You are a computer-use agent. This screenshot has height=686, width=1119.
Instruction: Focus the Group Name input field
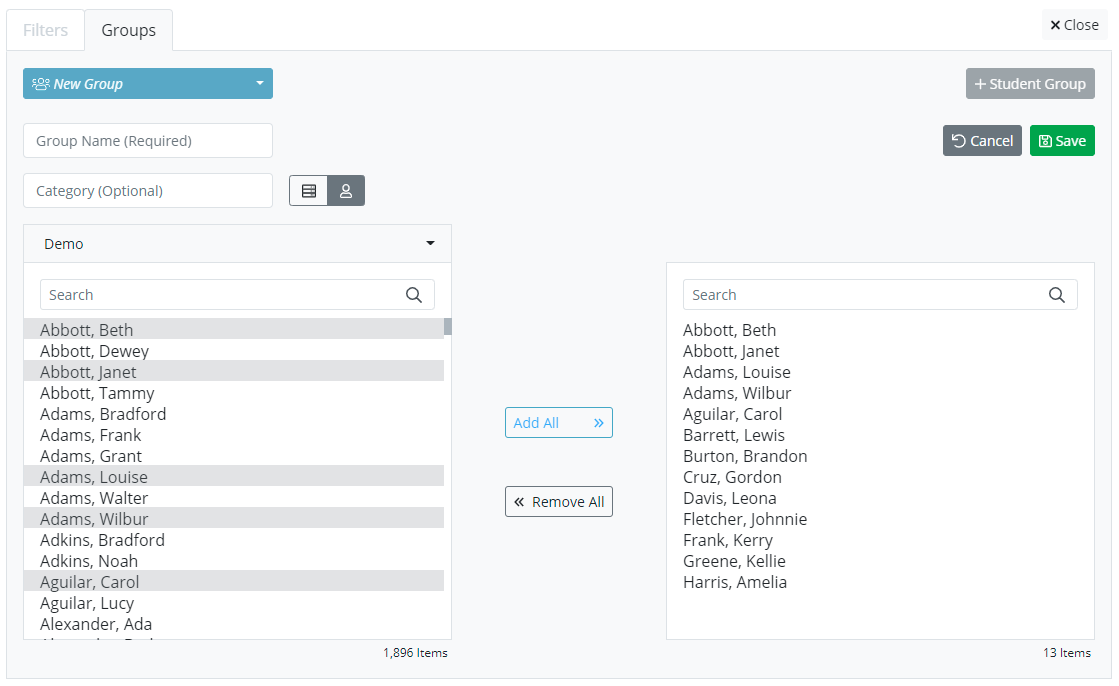tap(148, 141)
